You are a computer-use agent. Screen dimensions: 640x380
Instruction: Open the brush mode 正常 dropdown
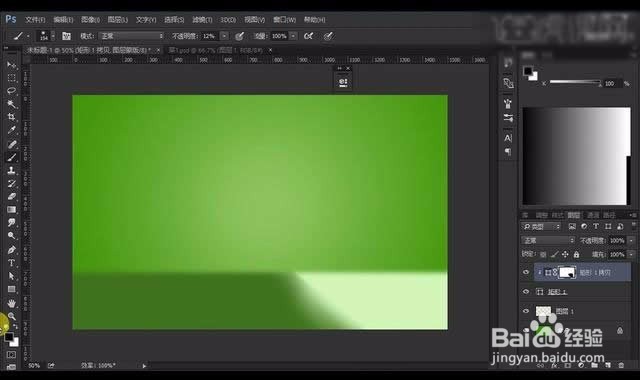pos(131,36)
